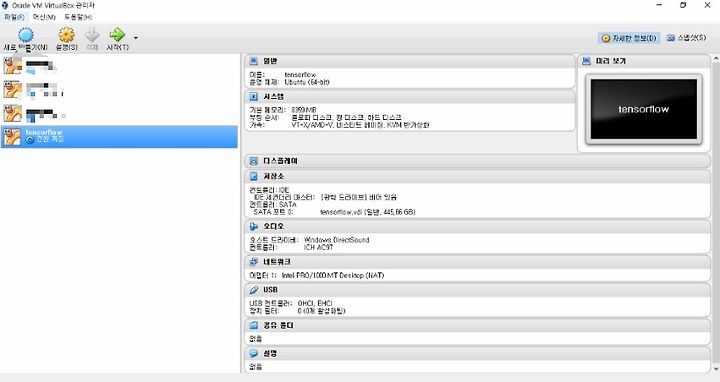Click the General (일반) section icon
The image size is (720, 382).
point(253,61)
